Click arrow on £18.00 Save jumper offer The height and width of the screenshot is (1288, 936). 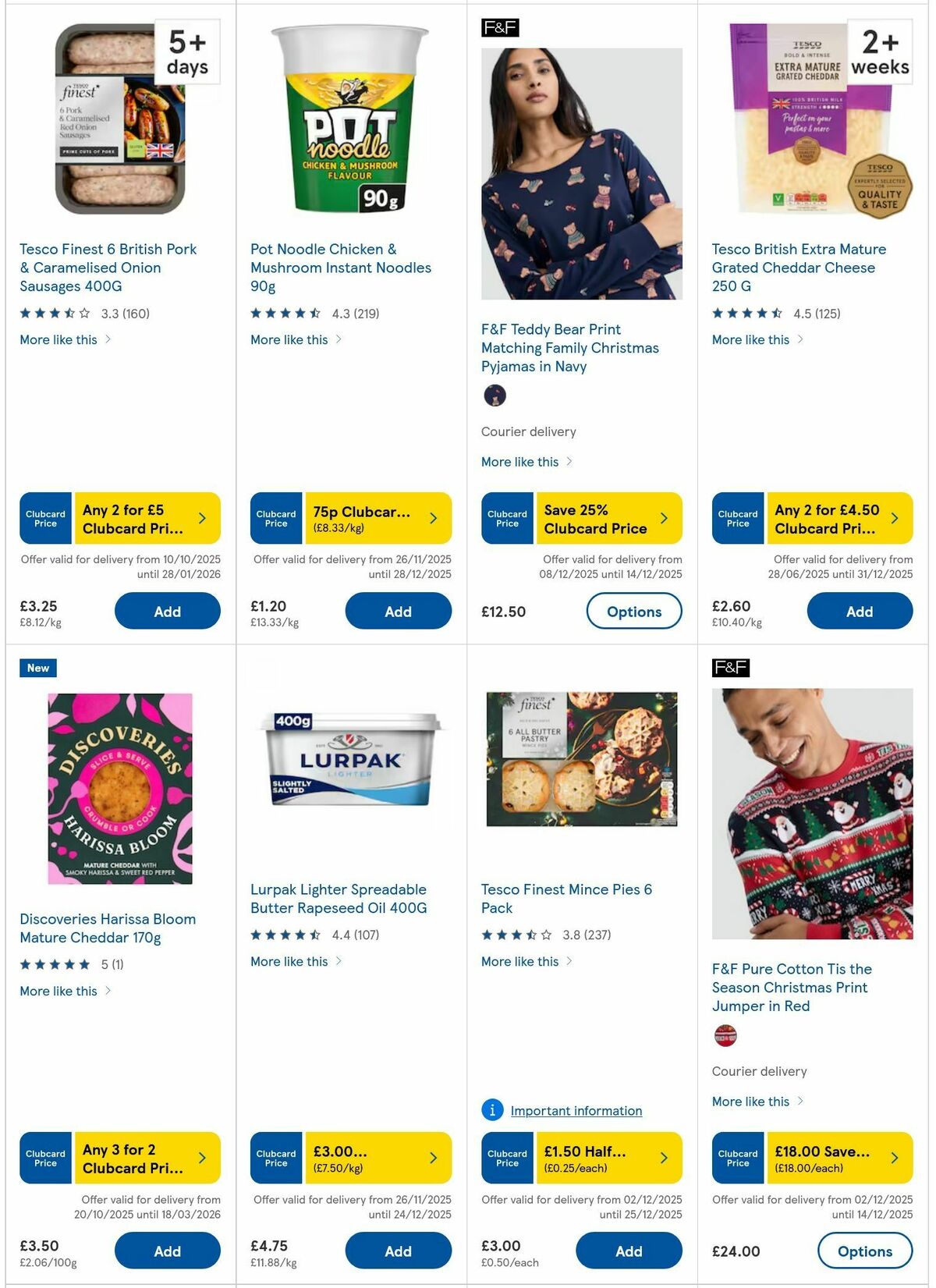click(895, 1158)
